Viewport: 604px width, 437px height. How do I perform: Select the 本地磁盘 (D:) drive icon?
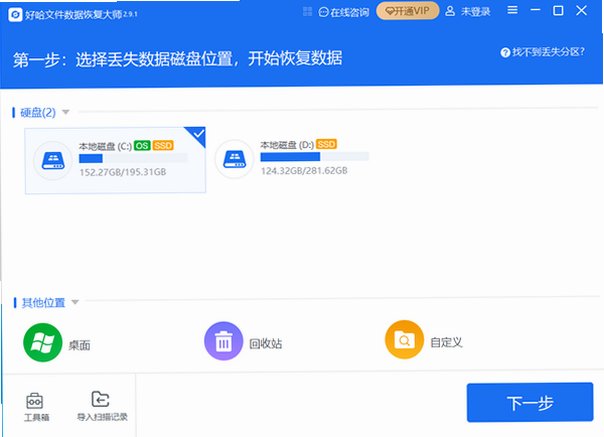[235, 159]
